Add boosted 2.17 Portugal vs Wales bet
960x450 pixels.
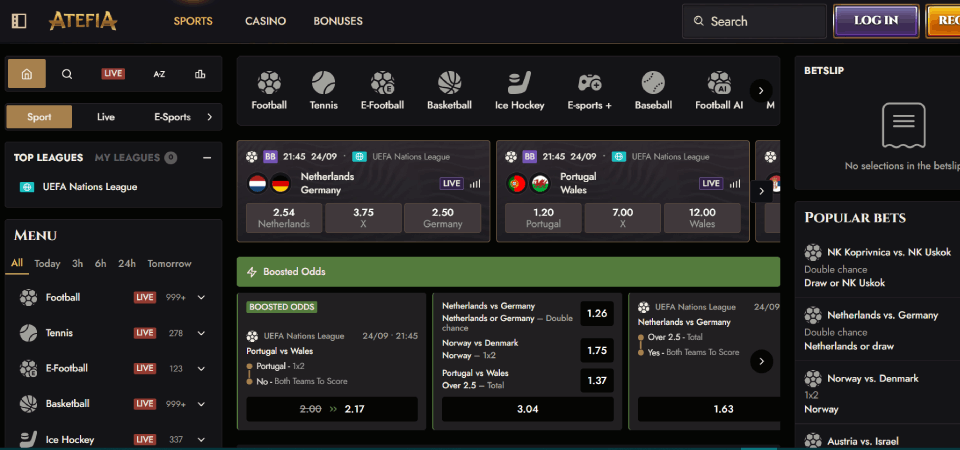[x=332, y=409]
